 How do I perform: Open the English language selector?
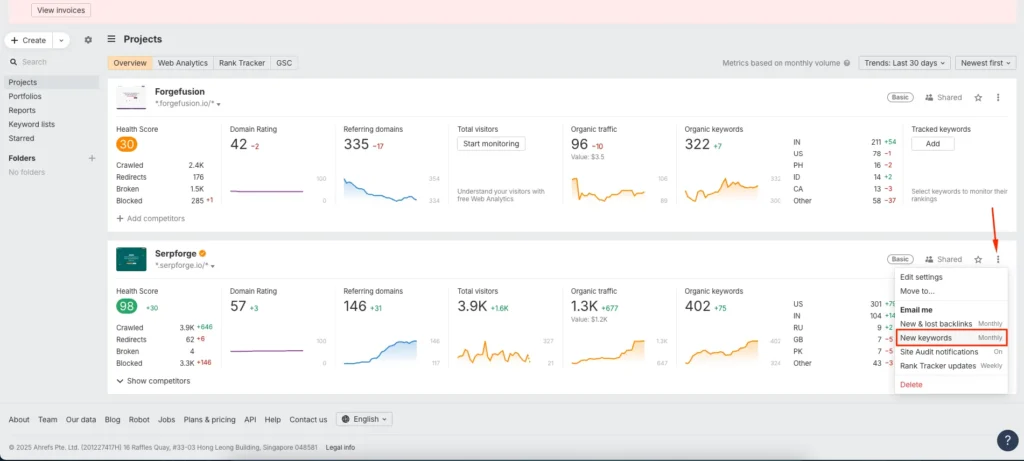(364, 419)
